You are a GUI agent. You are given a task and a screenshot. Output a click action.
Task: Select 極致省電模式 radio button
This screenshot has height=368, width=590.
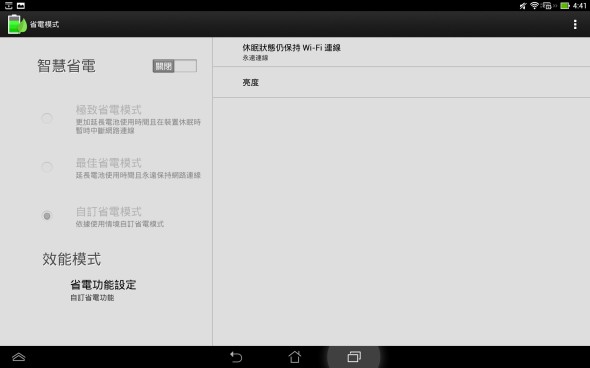(47, 119)
